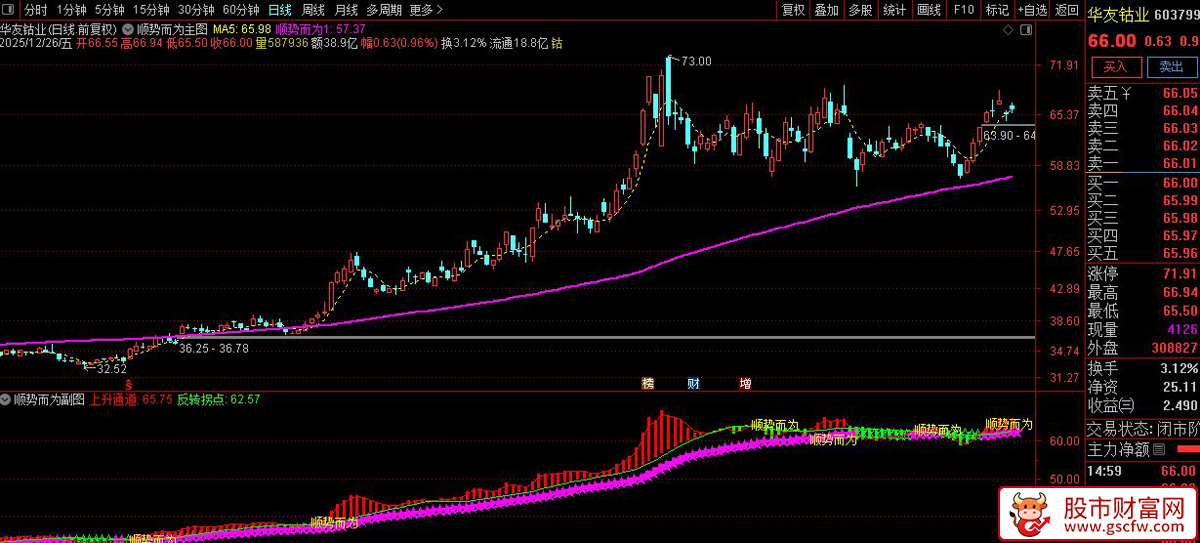This screenshot has width=1200, height=543.
Task: Click the 卖五 price 66.05
Action: [x=1180, y=93]
